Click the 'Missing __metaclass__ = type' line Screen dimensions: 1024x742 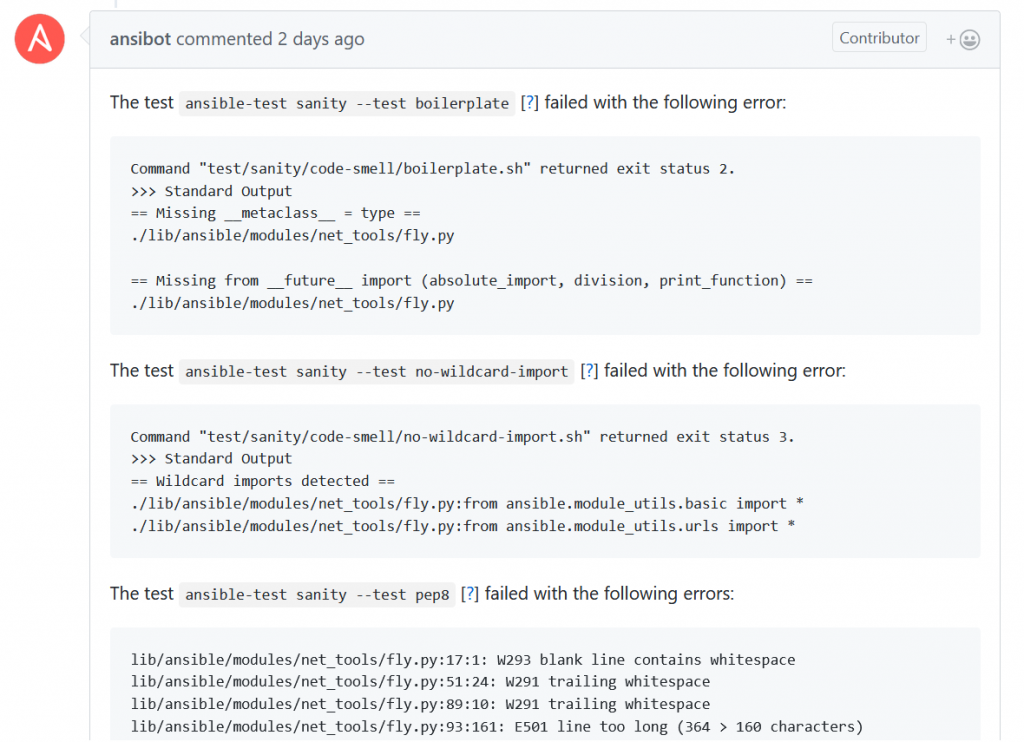pos(276,213)
